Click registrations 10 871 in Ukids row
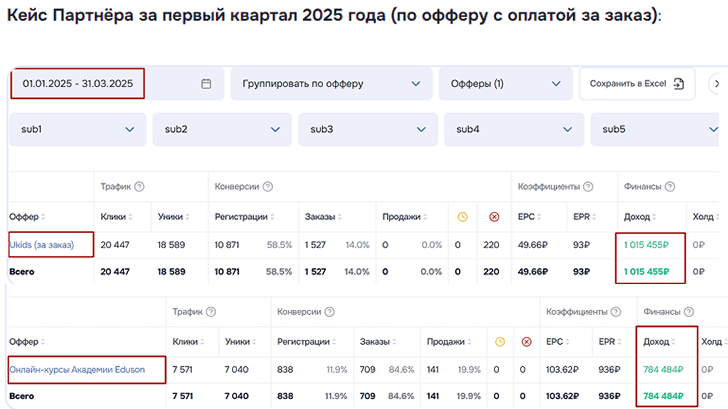The height and width of the screenshot is (409, 728). [227, 245]
